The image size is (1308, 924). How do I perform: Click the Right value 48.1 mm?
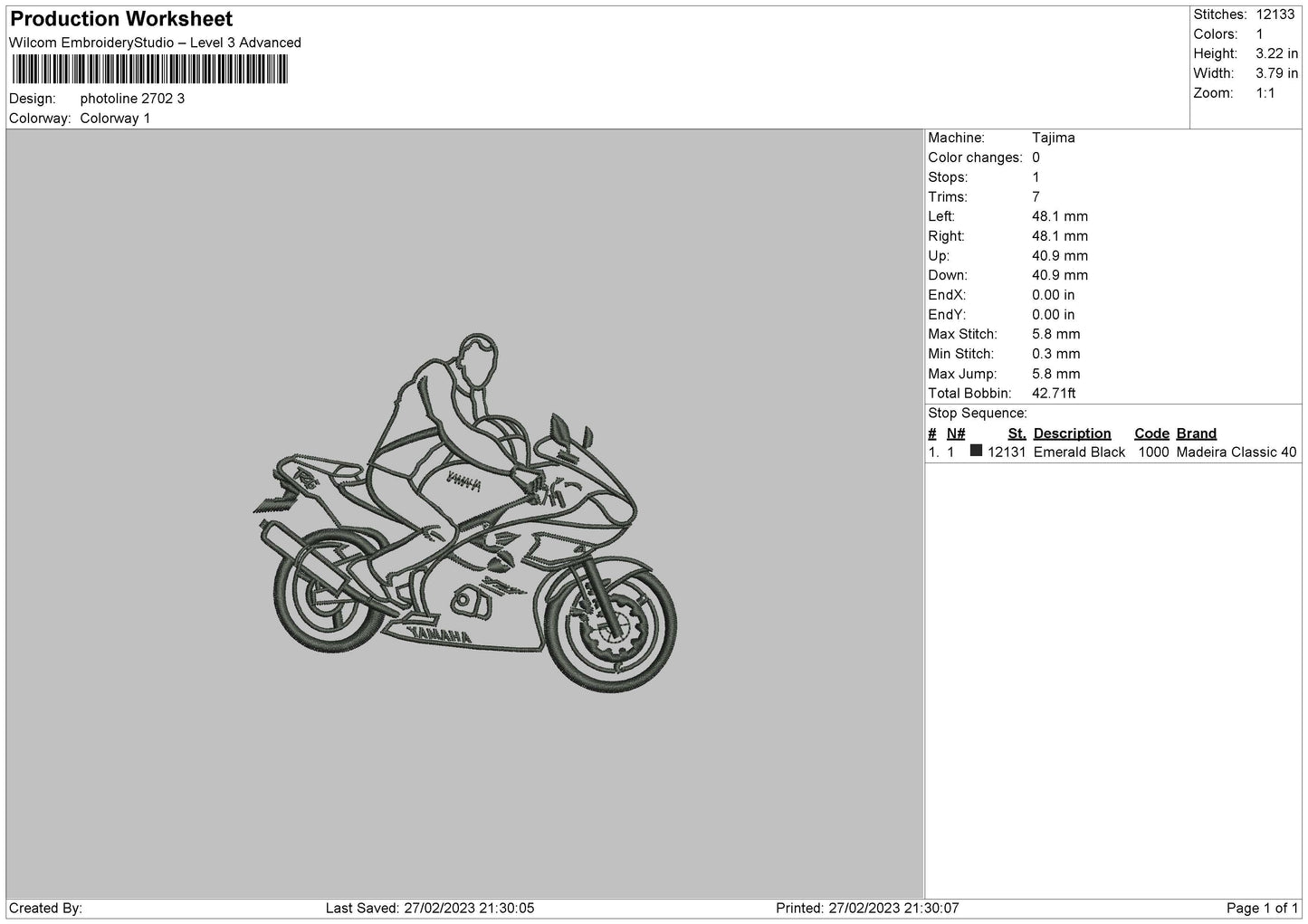(x=1060, y=236)
